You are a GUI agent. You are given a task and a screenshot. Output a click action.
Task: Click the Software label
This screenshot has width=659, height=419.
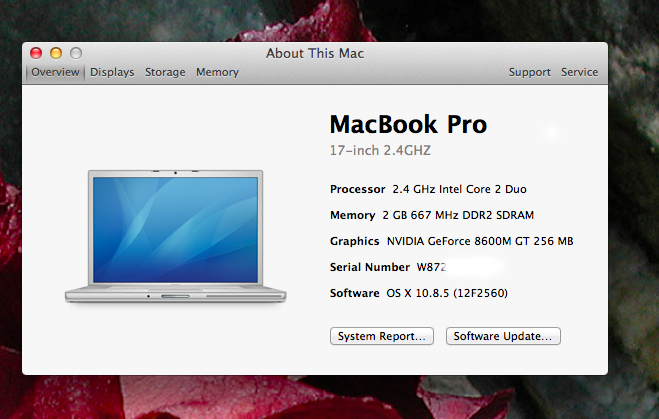click(354, 293)
